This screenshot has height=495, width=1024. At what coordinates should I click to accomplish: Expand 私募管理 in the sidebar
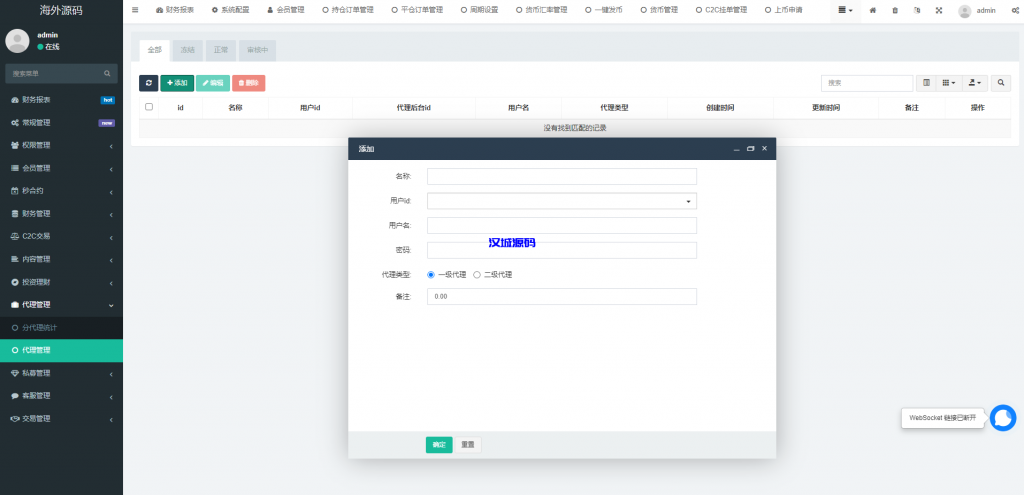[61, 374]
